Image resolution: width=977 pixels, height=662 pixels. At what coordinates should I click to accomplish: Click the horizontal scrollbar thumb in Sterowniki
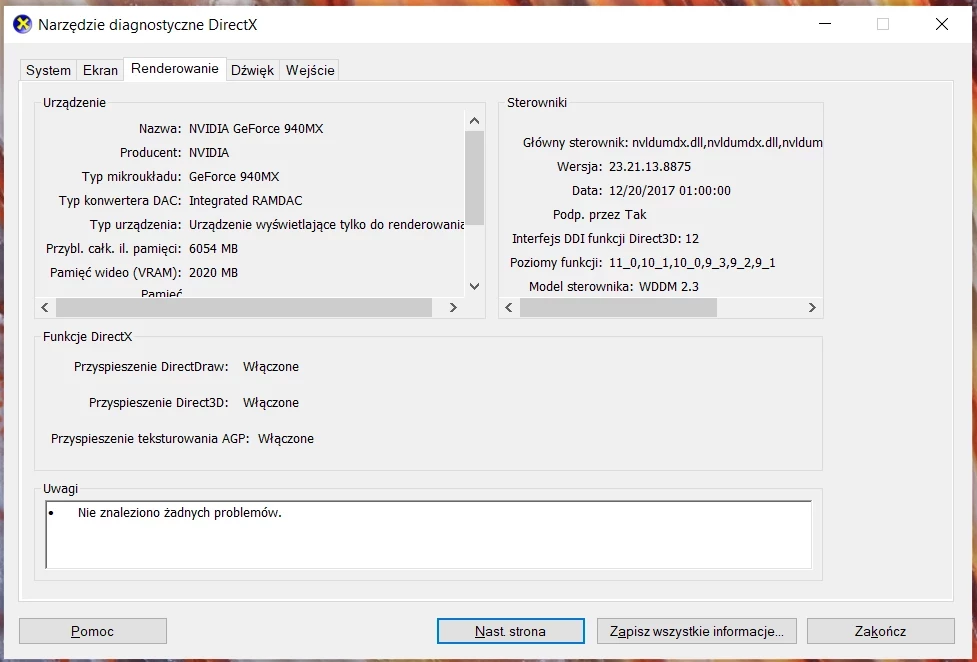[618, 307]
